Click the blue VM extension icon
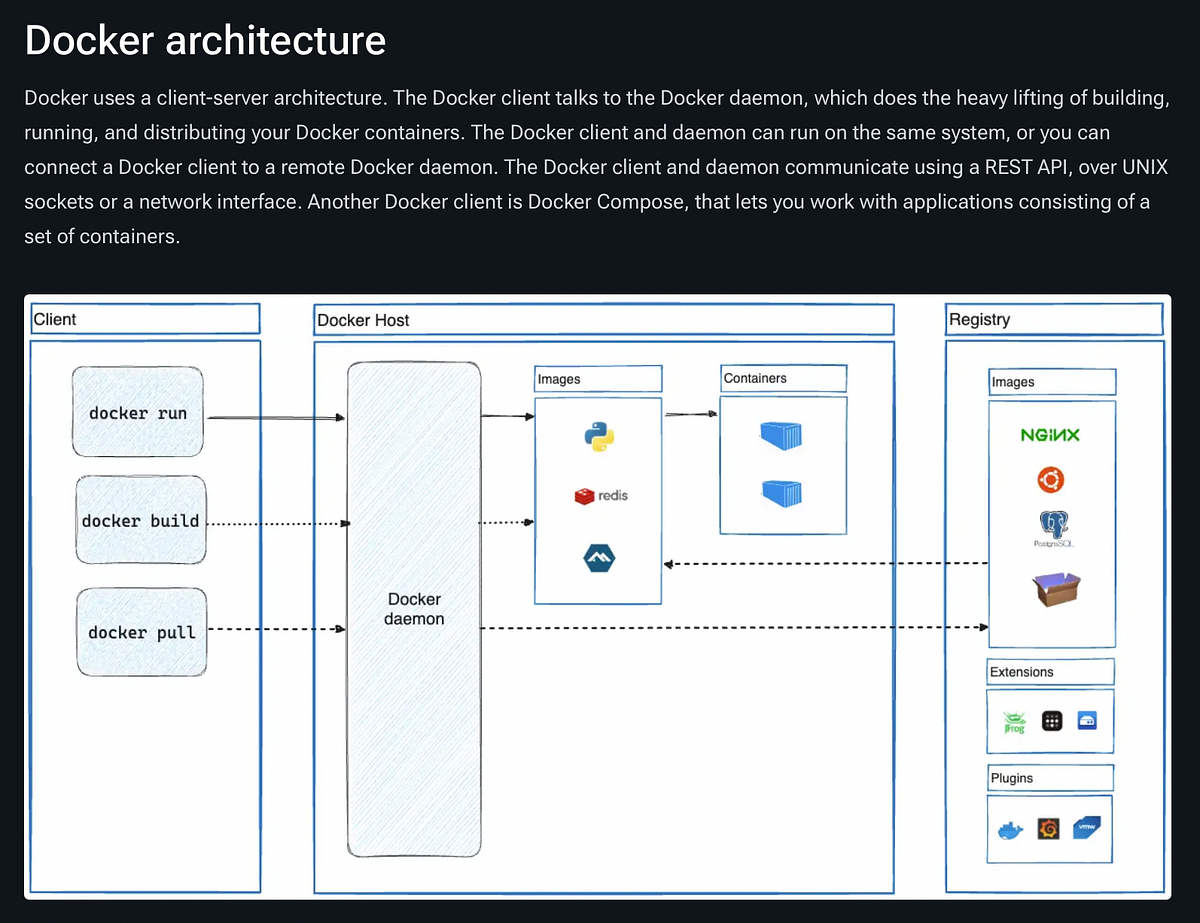 point(1085,720)
